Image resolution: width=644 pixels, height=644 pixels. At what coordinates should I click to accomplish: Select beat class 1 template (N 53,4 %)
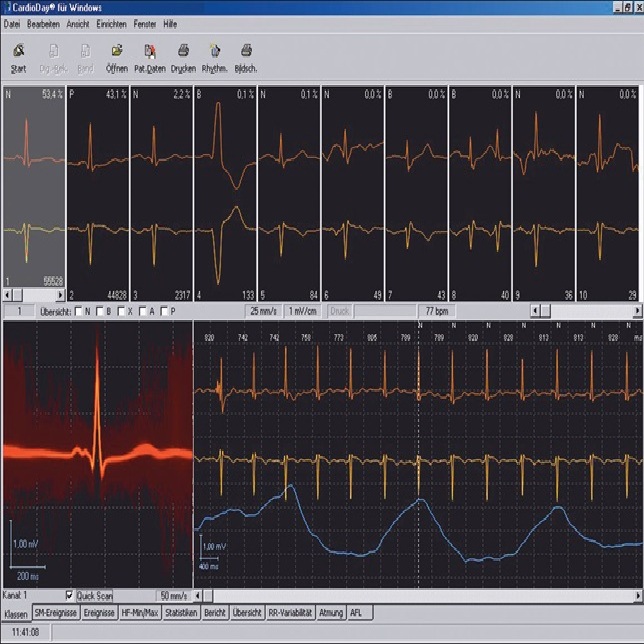click(34, 187)
